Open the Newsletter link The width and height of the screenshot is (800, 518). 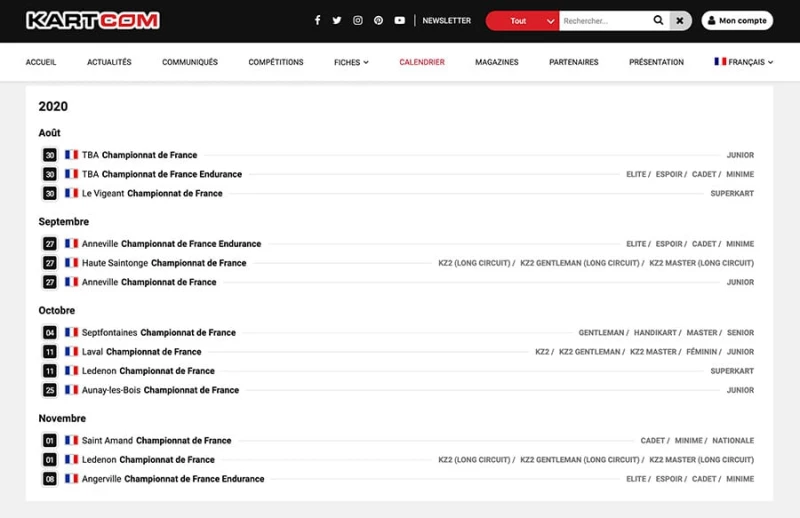(446, 20)
